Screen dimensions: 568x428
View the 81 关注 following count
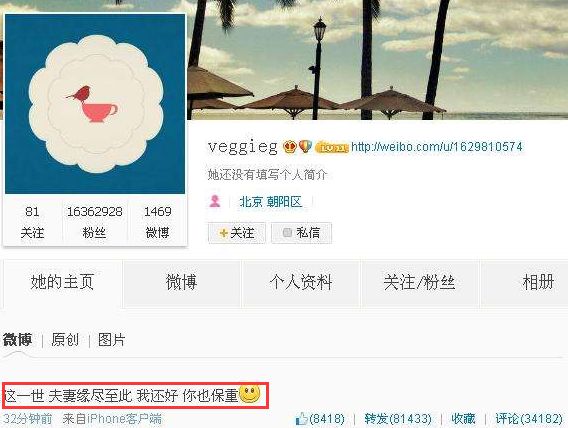(32, 222)
